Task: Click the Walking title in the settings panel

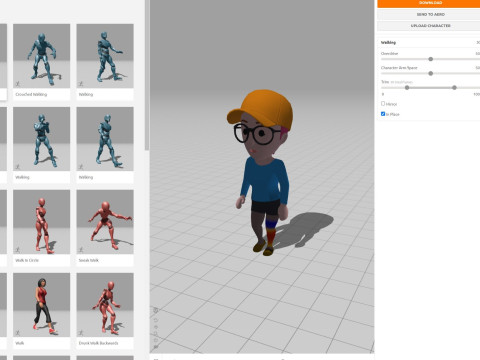Action: point(388,42)
